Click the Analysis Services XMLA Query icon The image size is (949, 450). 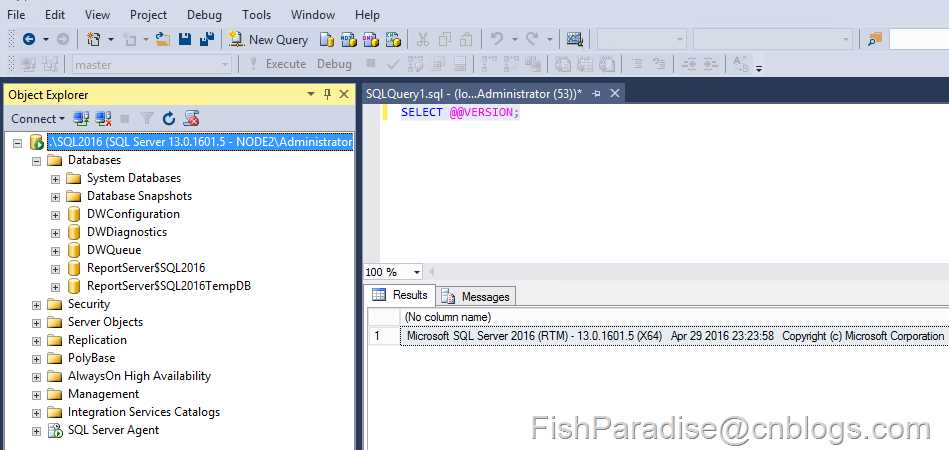393,40
